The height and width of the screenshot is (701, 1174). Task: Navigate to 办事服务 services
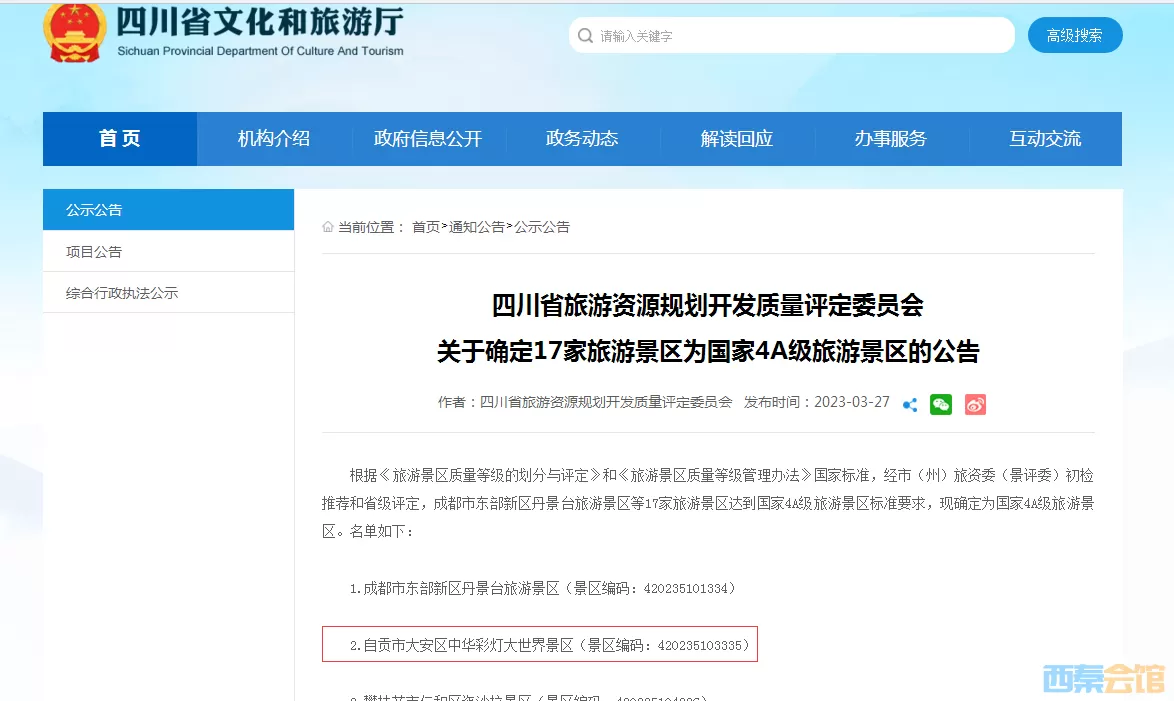coord(890,139)
